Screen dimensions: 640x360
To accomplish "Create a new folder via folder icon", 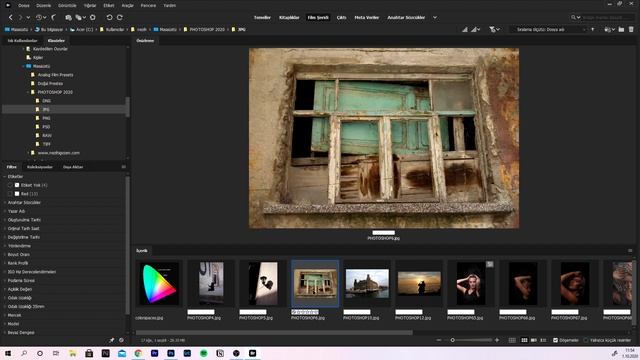I will [x=621, y=29].
